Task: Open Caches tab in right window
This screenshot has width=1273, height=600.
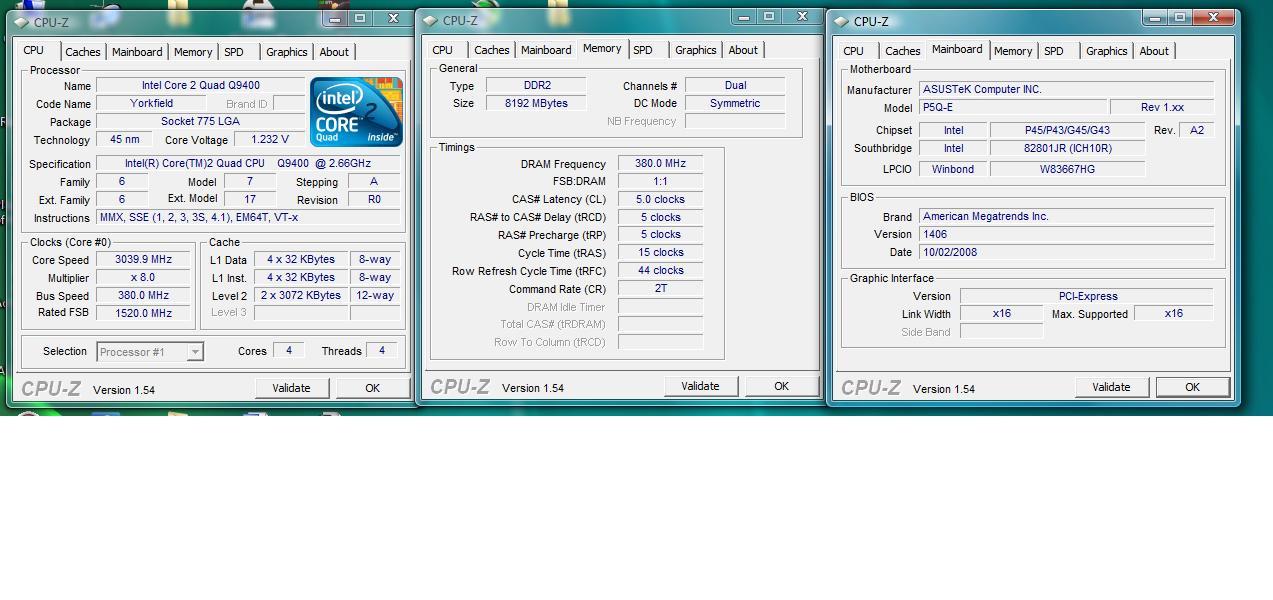Action: (x=903, y=51)
